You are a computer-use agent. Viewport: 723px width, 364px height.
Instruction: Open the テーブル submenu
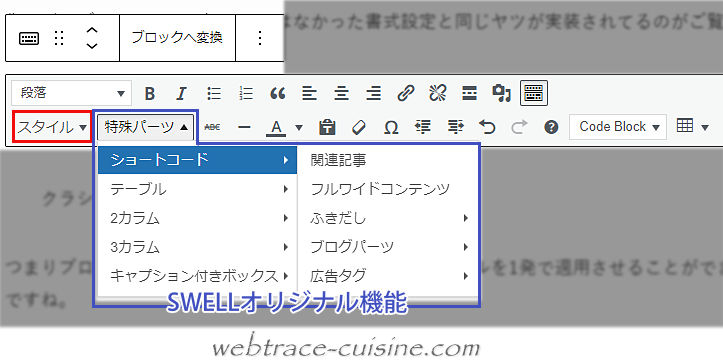point(197,189)
